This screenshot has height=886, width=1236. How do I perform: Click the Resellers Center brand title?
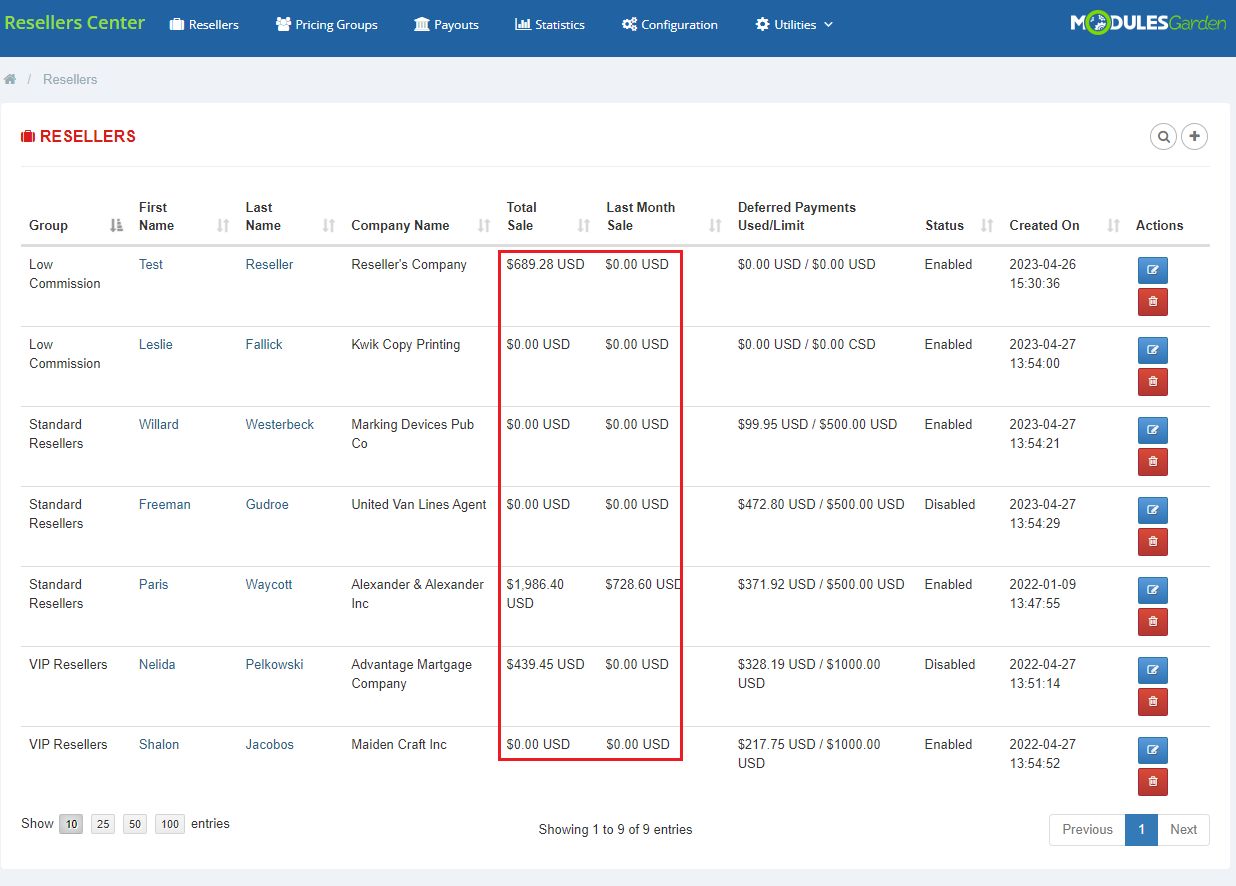75,23
